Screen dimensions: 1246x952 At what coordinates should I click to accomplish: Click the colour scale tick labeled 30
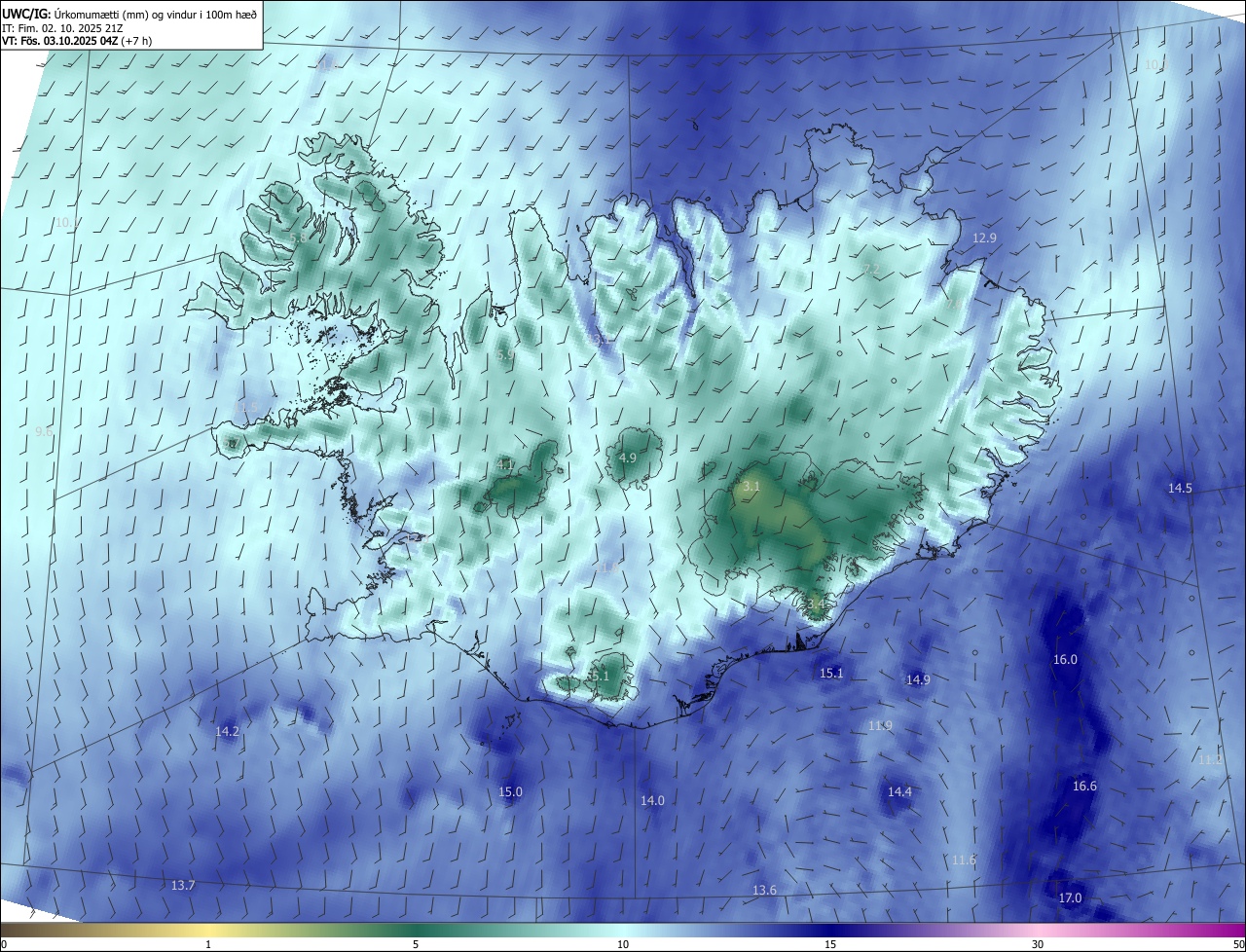[x=1038, y=944]
